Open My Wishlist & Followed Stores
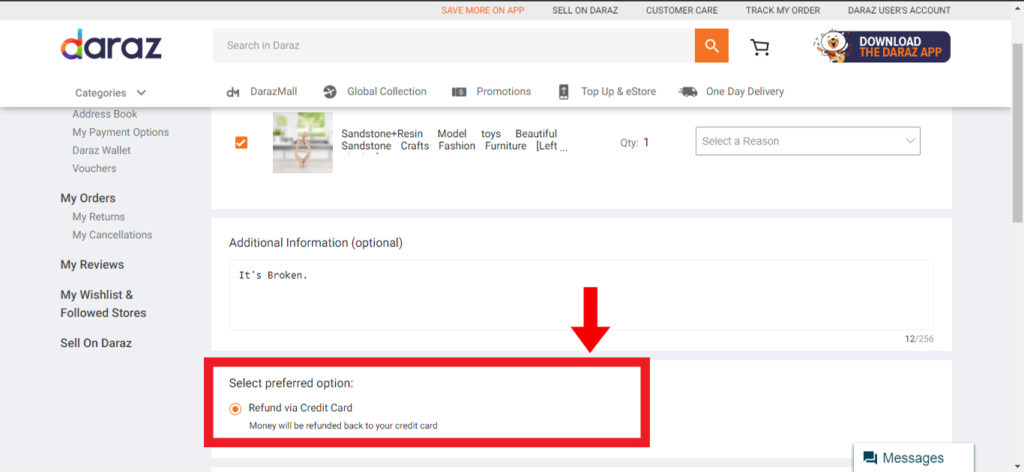The image size is (1024, 472). 103,304
